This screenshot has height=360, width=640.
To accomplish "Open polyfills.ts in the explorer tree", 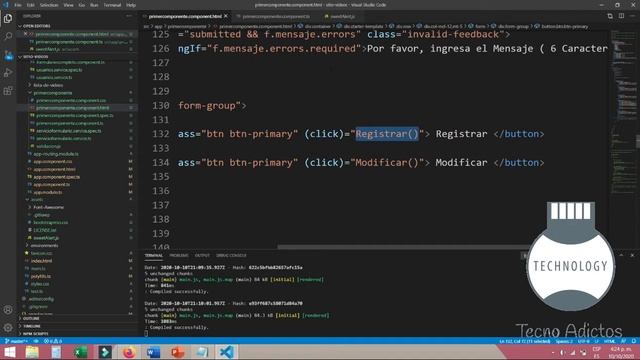I will click(41, 276).
